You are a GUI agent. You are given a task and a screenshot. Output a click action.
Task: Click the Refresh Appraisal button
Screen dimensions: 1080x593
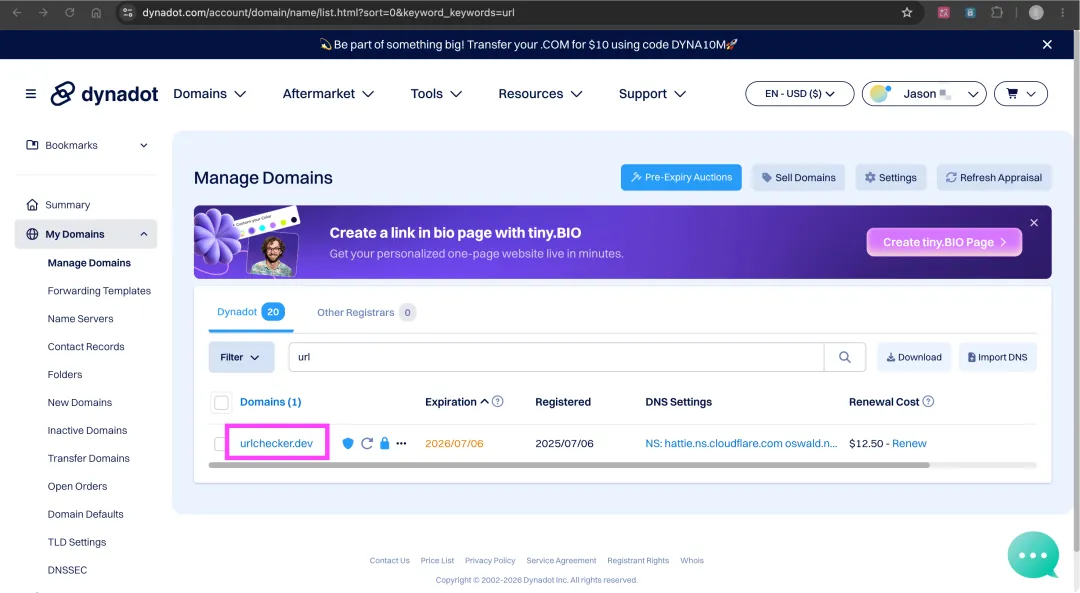point(993,177)
